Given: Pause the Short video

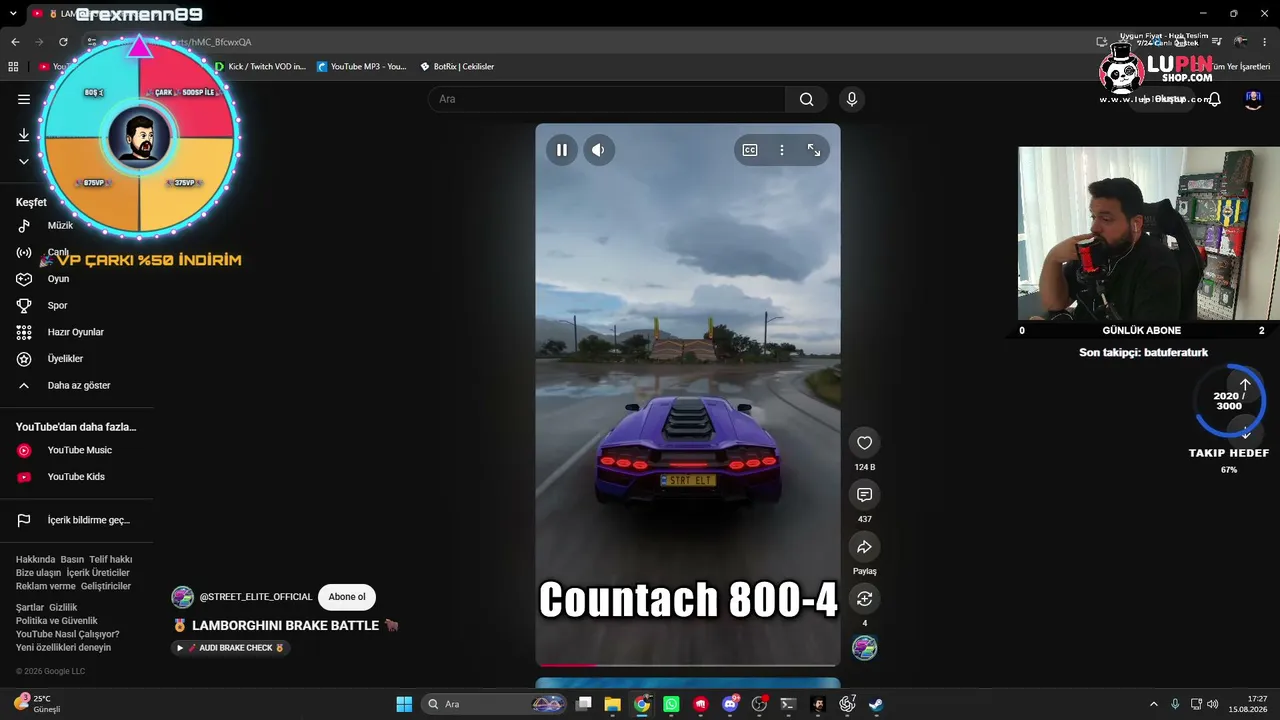Looking at the screenshot, I should pyautogui.click(x=562, y=150).
